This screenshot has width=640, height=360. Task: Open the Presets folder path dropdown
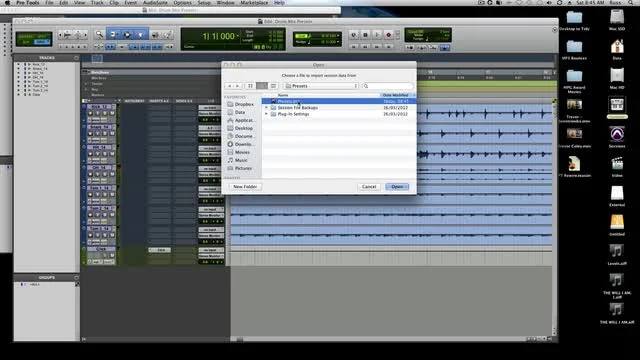[322, 86]
